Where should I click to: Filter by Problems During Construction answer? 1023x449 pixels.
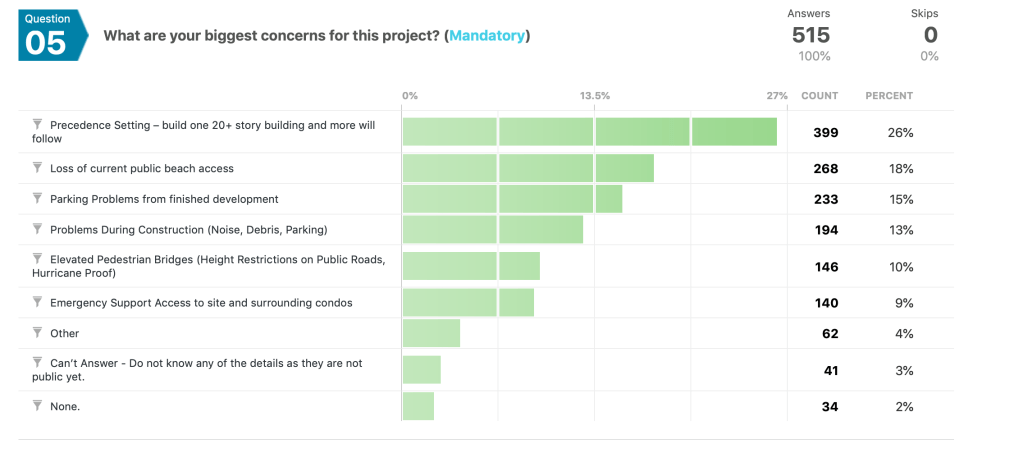click(x=38, y=229)
